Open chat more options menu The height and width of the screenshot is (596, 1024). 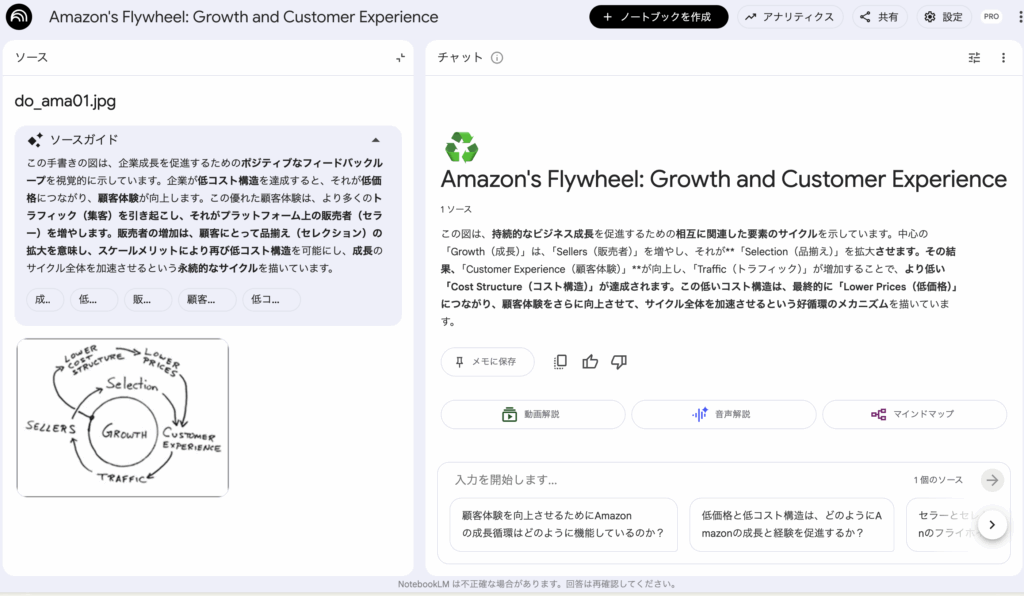(1003, 58)
